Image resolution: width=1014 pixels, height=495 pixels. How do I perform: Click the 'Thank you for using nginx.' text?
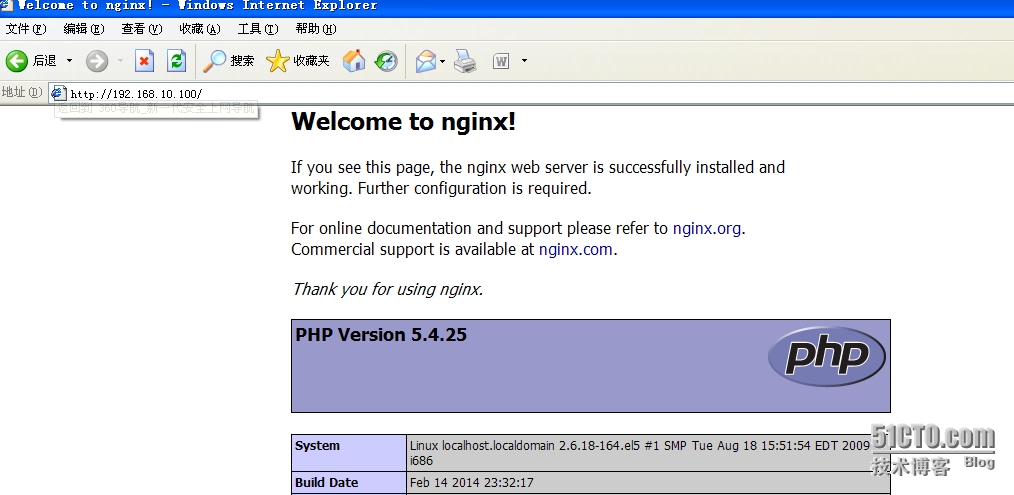tap(387, 289)
